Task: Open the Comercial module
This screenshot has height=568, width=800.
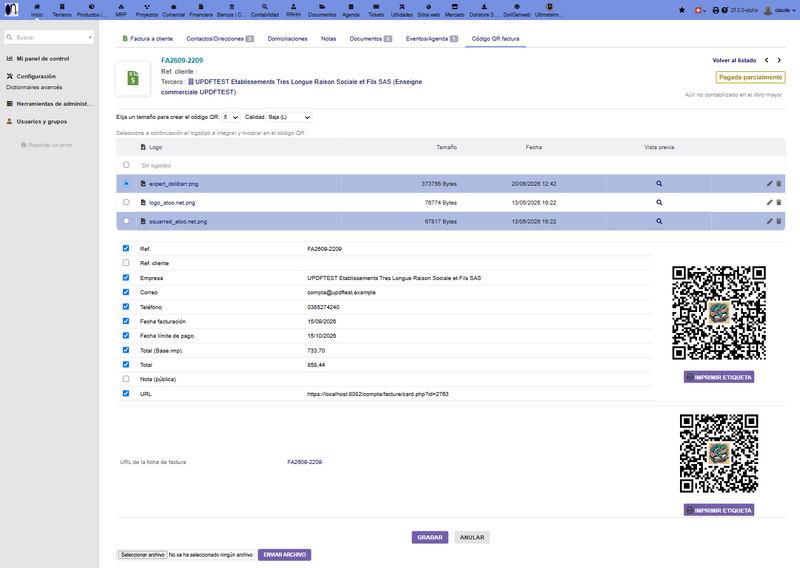Action: [x=173, y=10]
